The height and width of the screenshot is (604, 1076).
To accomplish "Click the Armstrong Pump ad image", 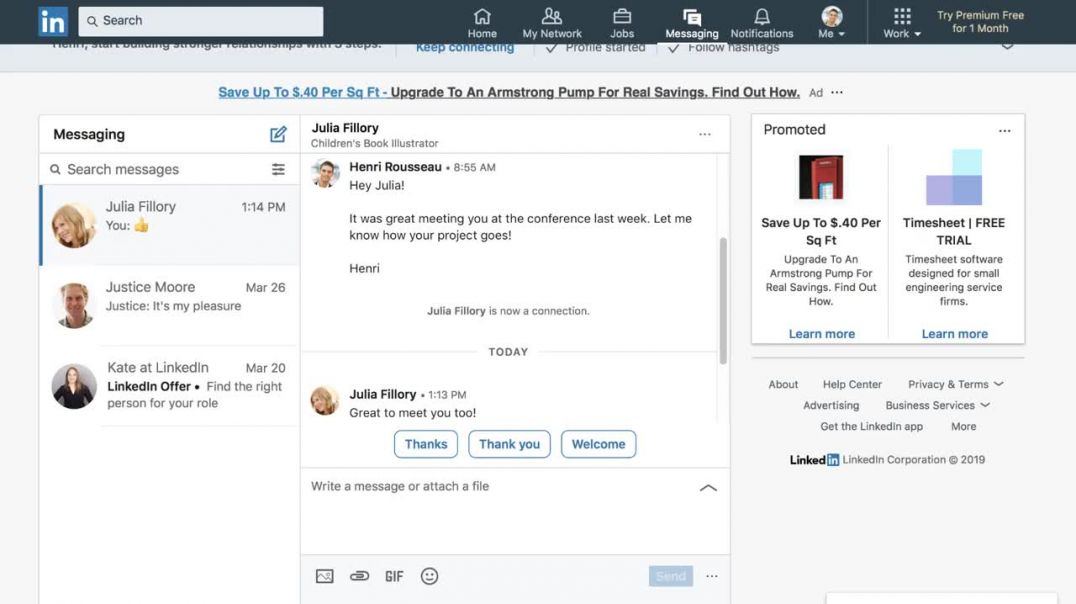I will pos(821,177).
